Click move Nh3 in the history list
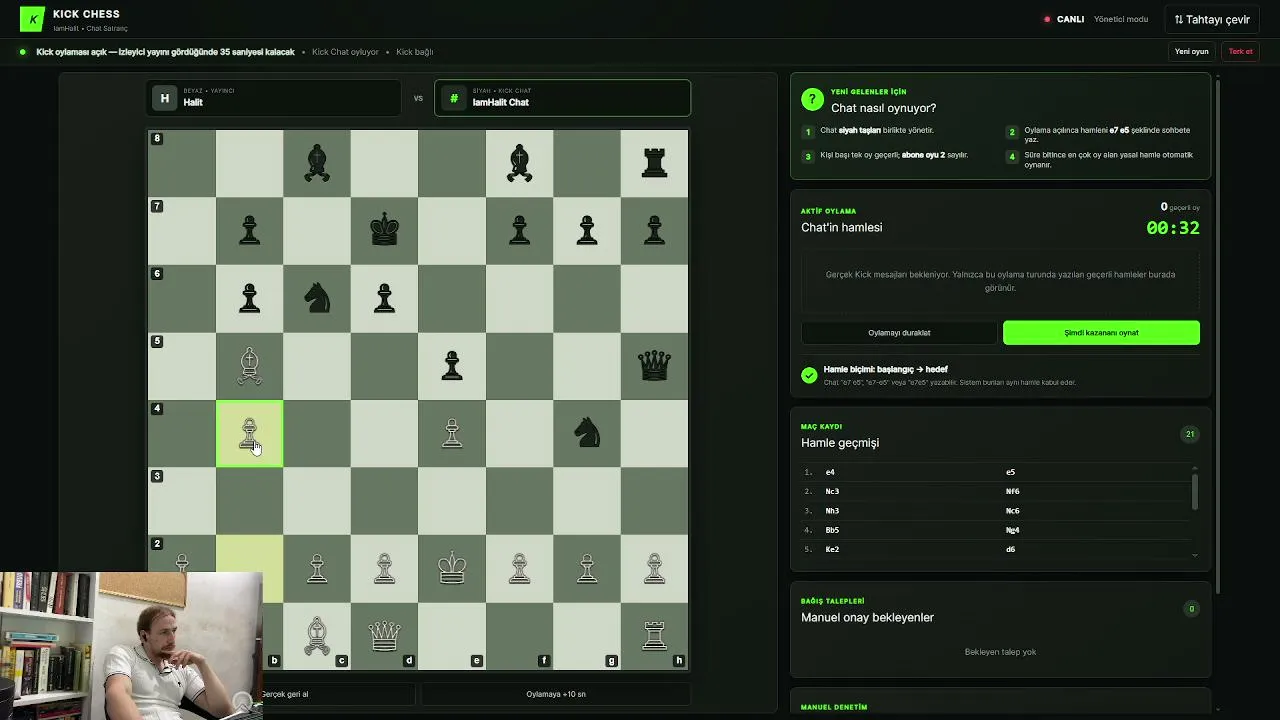 pyautogui.click(x=832, y=511)
